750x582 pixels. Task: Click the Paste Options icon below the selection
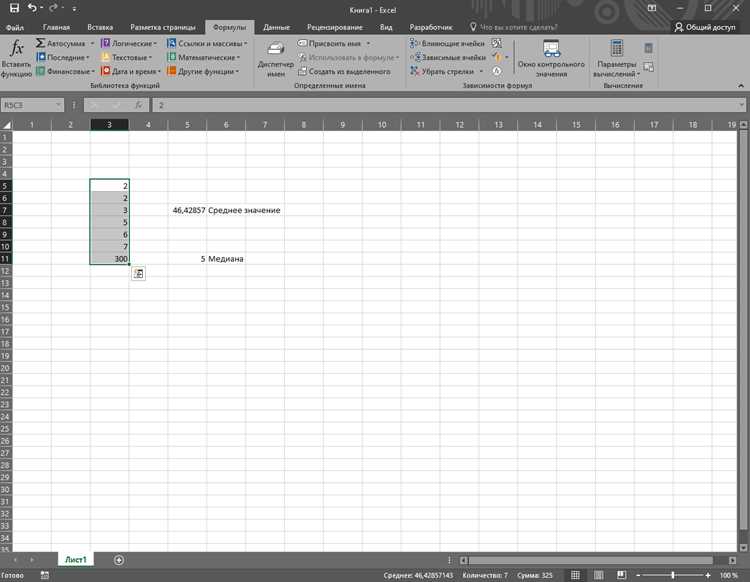click(x=138, y=274)
